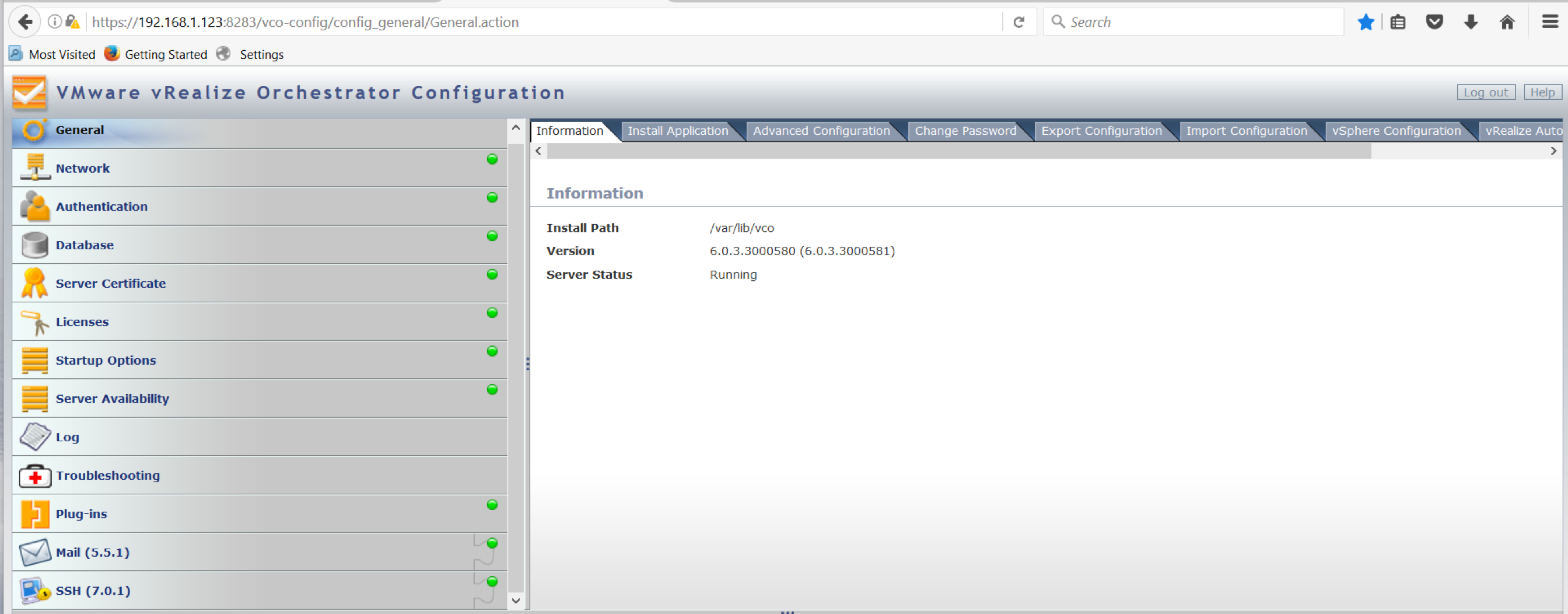Open the Change Password tab
This screenshot has width=1568, height=614.
(x=965, y=131)
